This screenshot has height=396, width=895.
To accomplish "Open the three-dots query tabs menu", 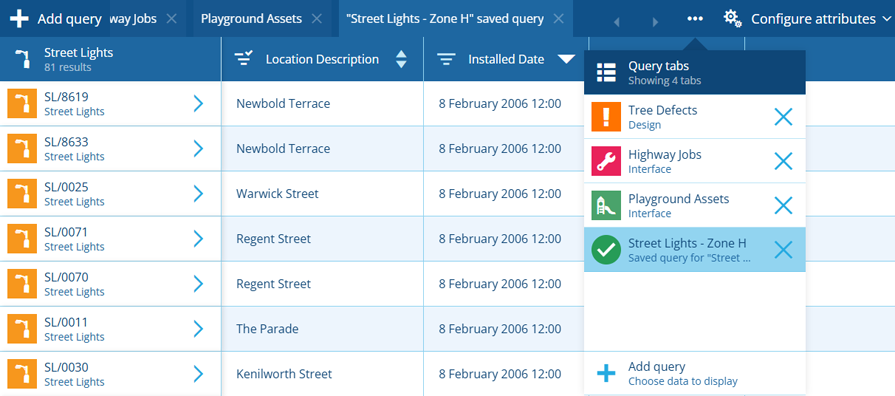I will (x=695, y=19).
